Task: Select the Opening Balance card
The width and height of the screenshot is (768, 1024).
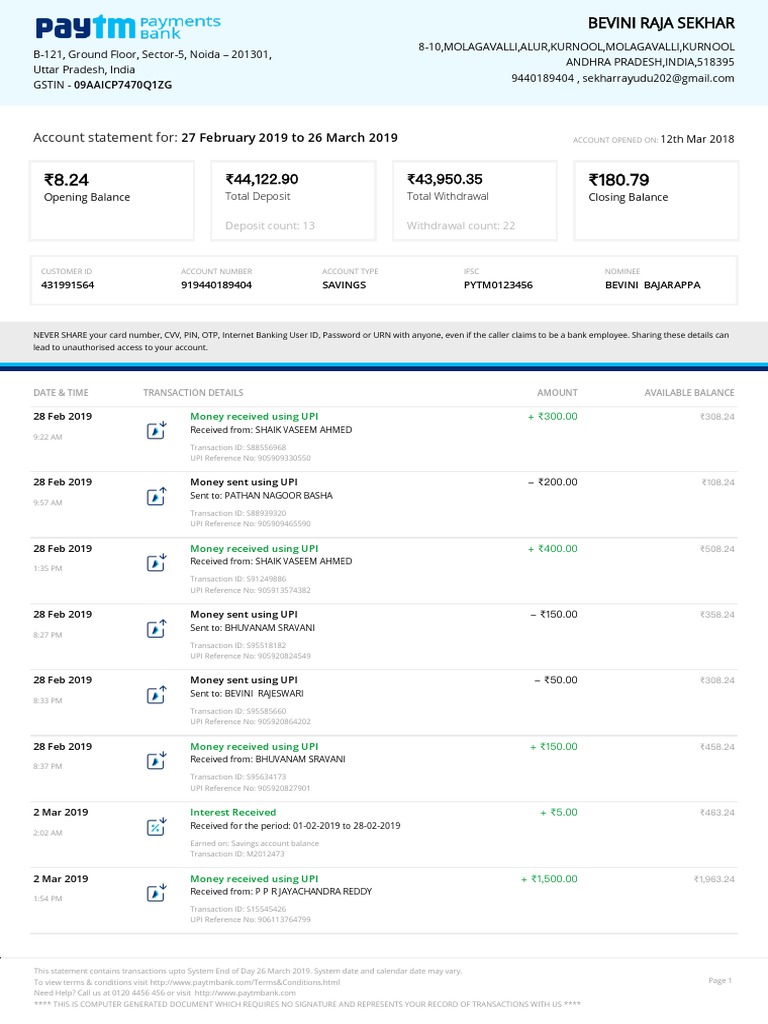Action: click(112, 200)
